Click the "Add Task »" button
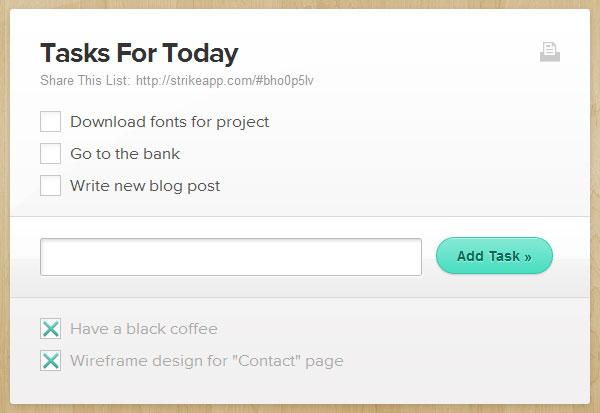600x413 pixels. [494, 256]
